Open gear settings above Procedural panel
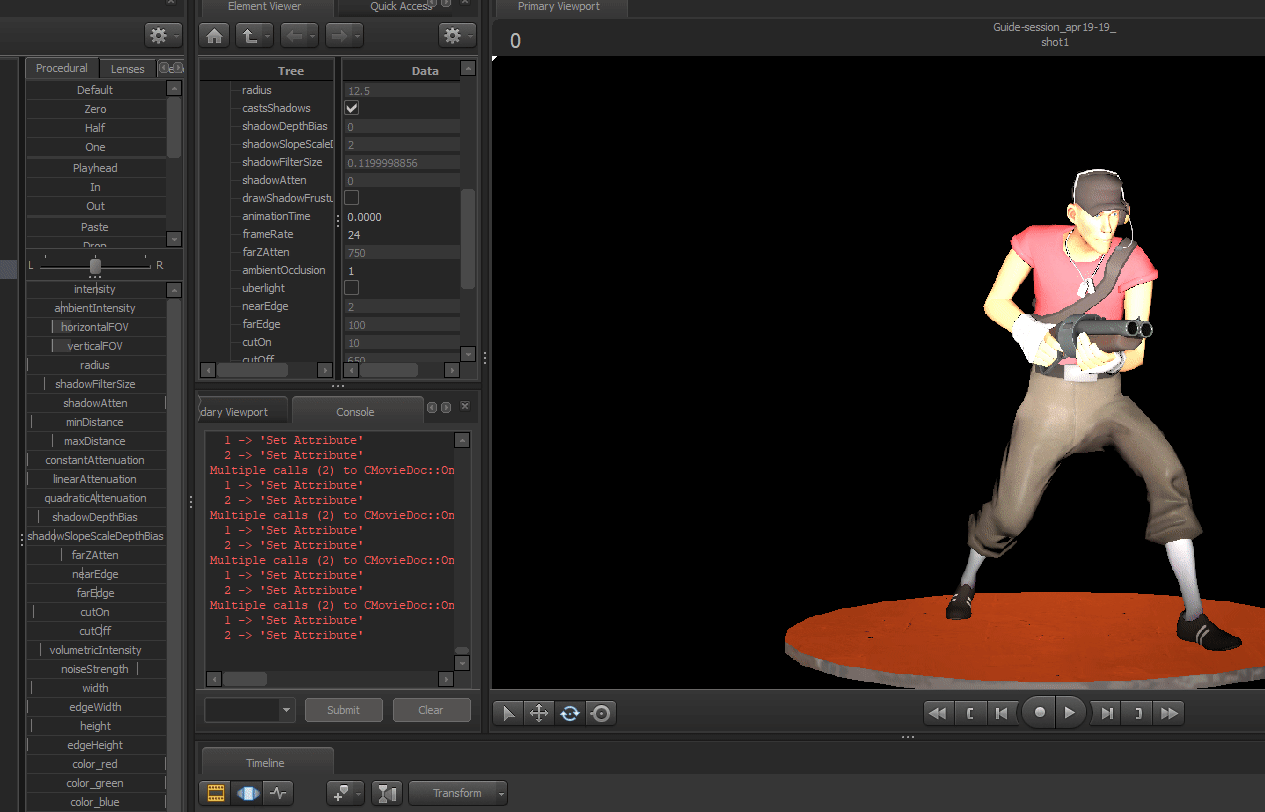The height and width of the screenshot is (812, 1265). coord(163,36)
